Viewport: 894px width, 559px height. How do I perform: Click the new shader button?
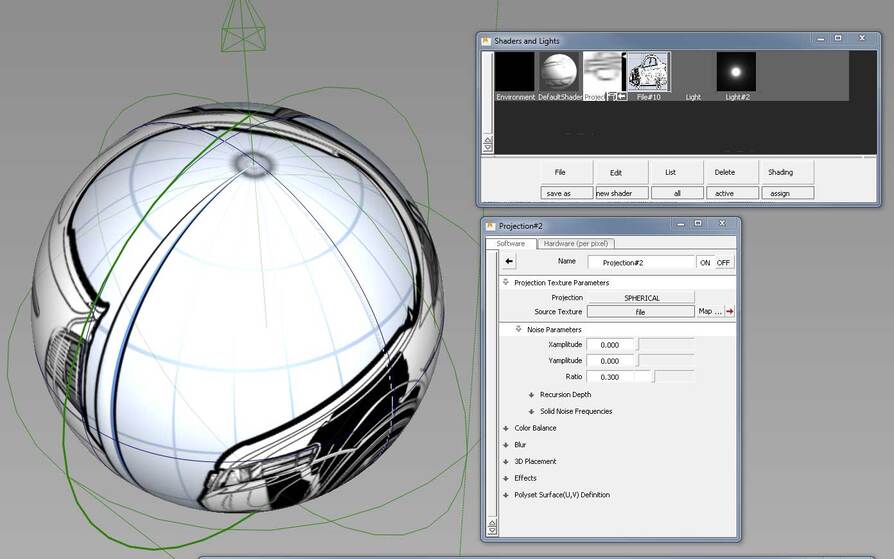click(621, 193)
